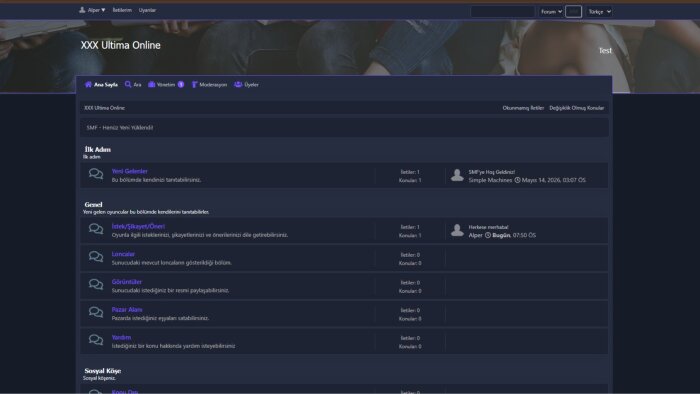Open the Sosyal Köşe category header

[103, 371]
